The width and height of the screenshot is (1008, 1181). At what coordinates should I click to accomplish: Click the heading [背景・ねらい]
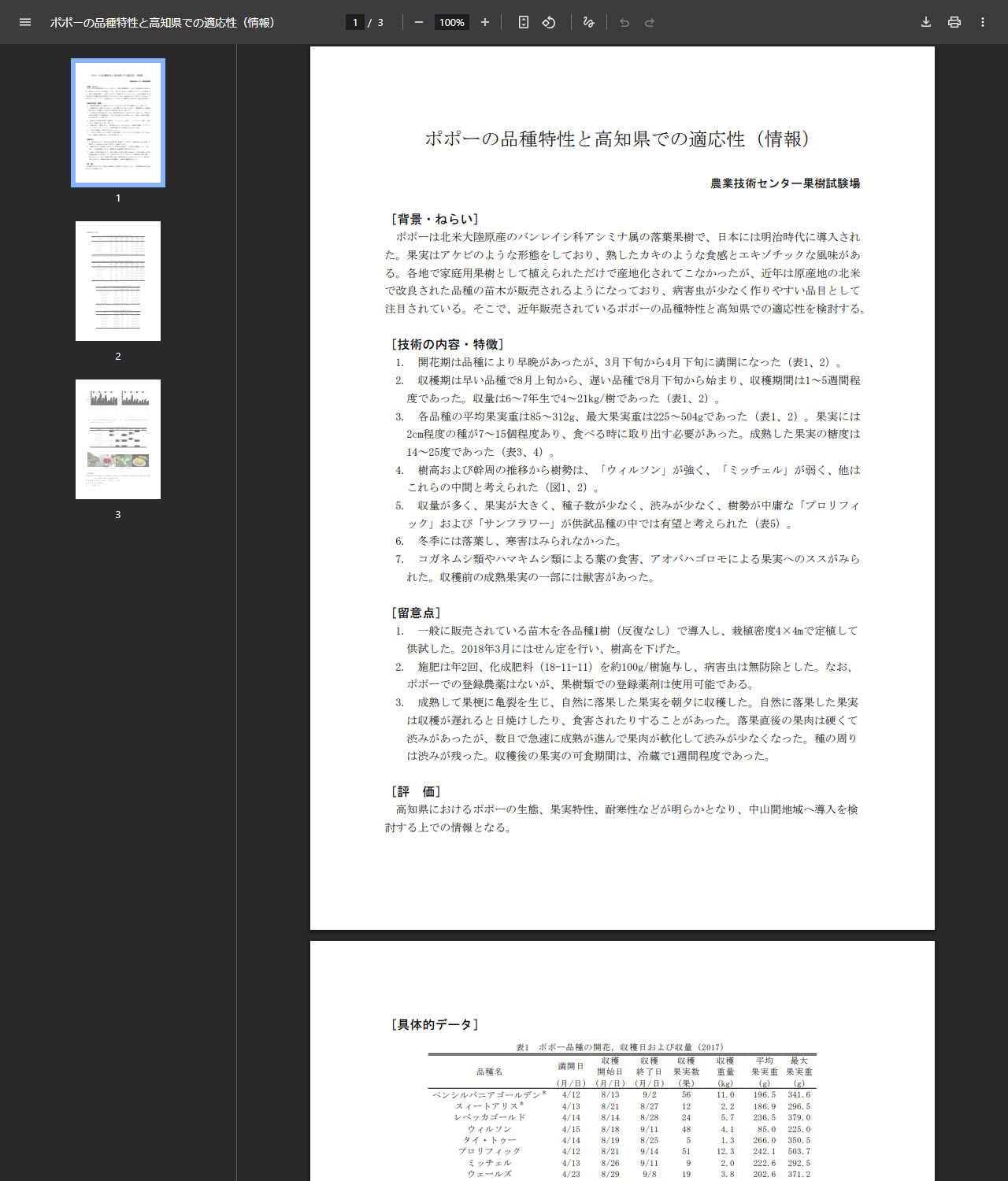pyautogui.click(x=435, y=219)
